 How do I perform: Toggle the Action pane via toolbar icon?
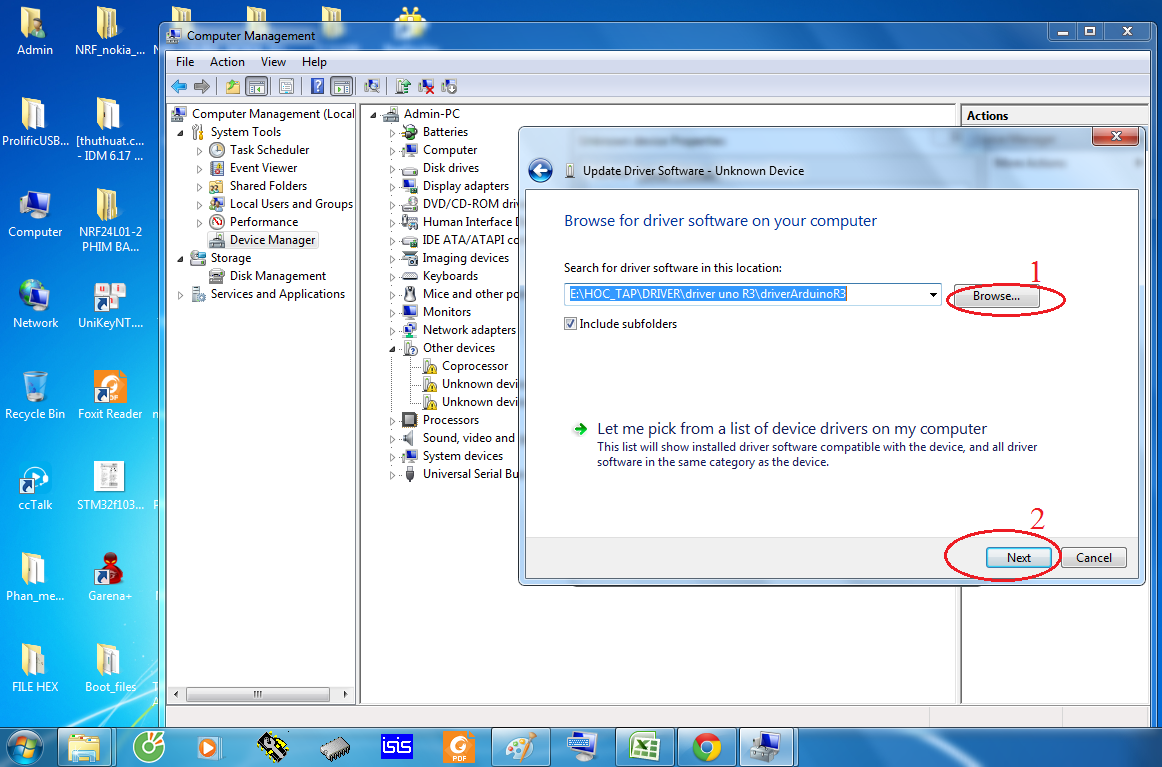pyautogui.click(x=343, y=86)
